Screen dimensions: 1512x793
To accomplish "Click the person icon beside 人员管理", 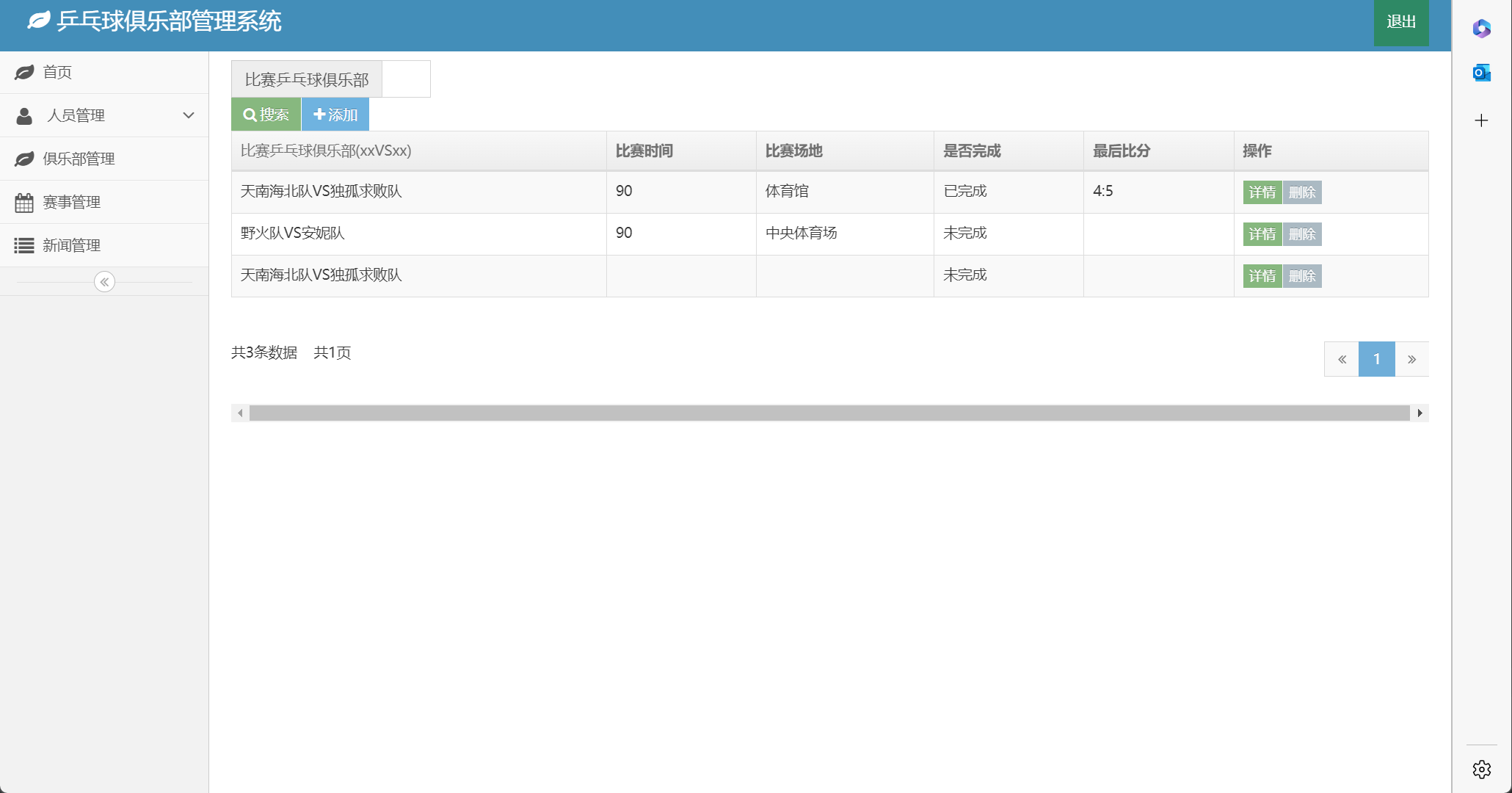I will [x=24, y=115].
